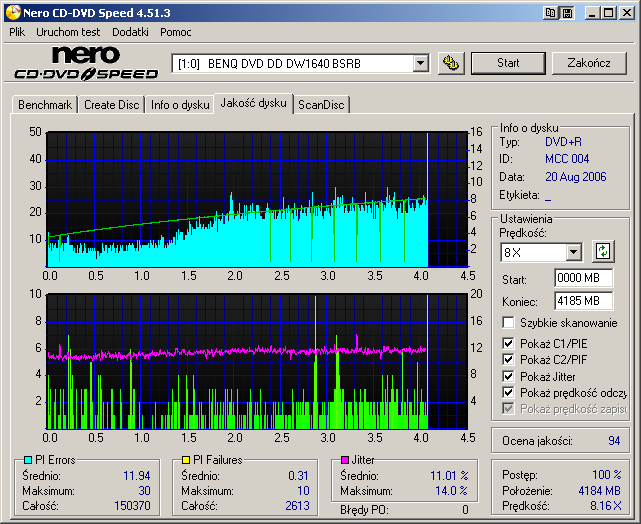Click the Start button

[x=508, y=63]
